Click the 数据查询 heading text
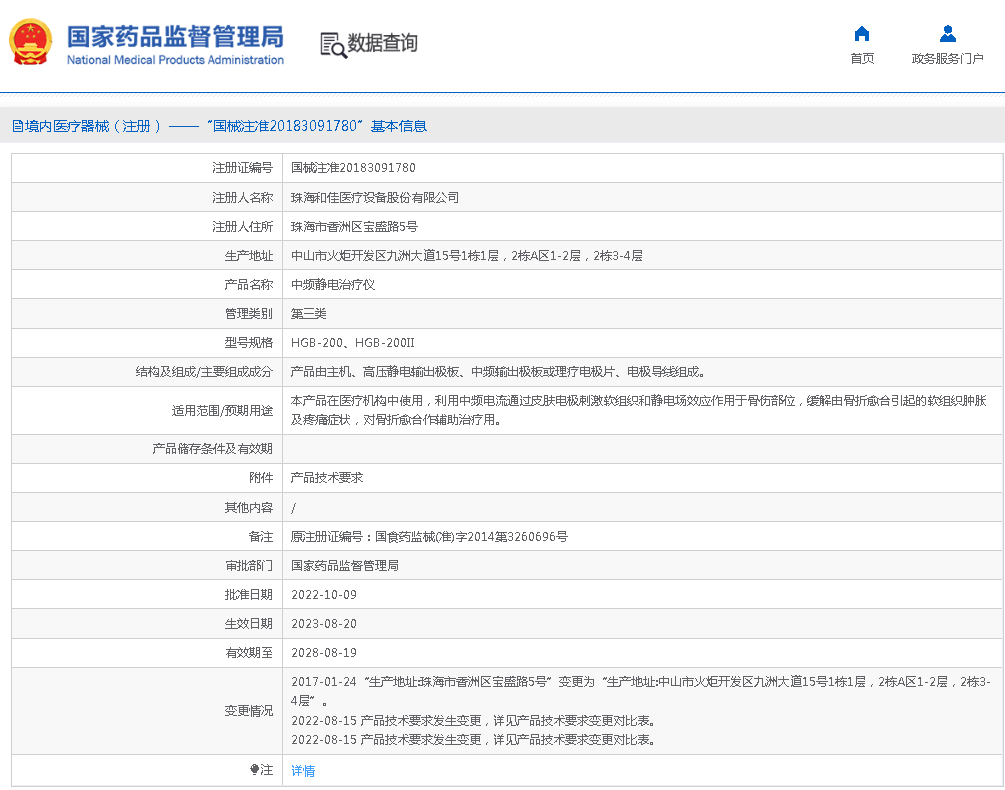Viewport: 1005px width, 790px height. (x=382, y=43)
